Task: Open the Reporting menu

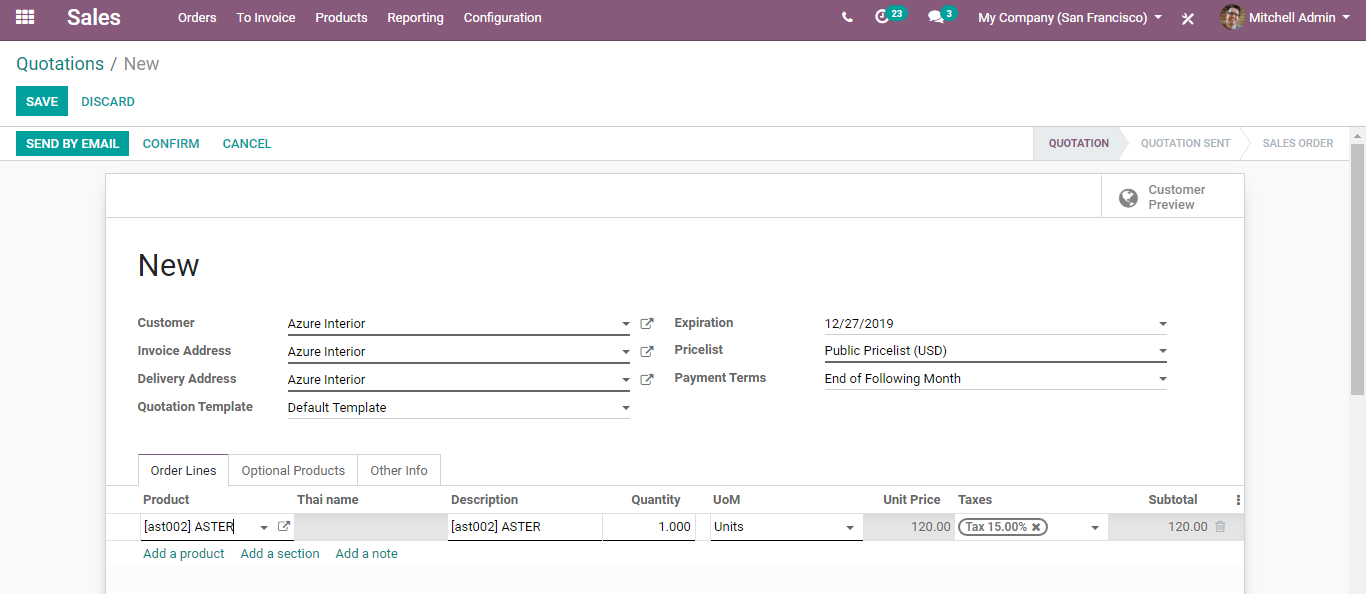Action: tap(415, 18)
